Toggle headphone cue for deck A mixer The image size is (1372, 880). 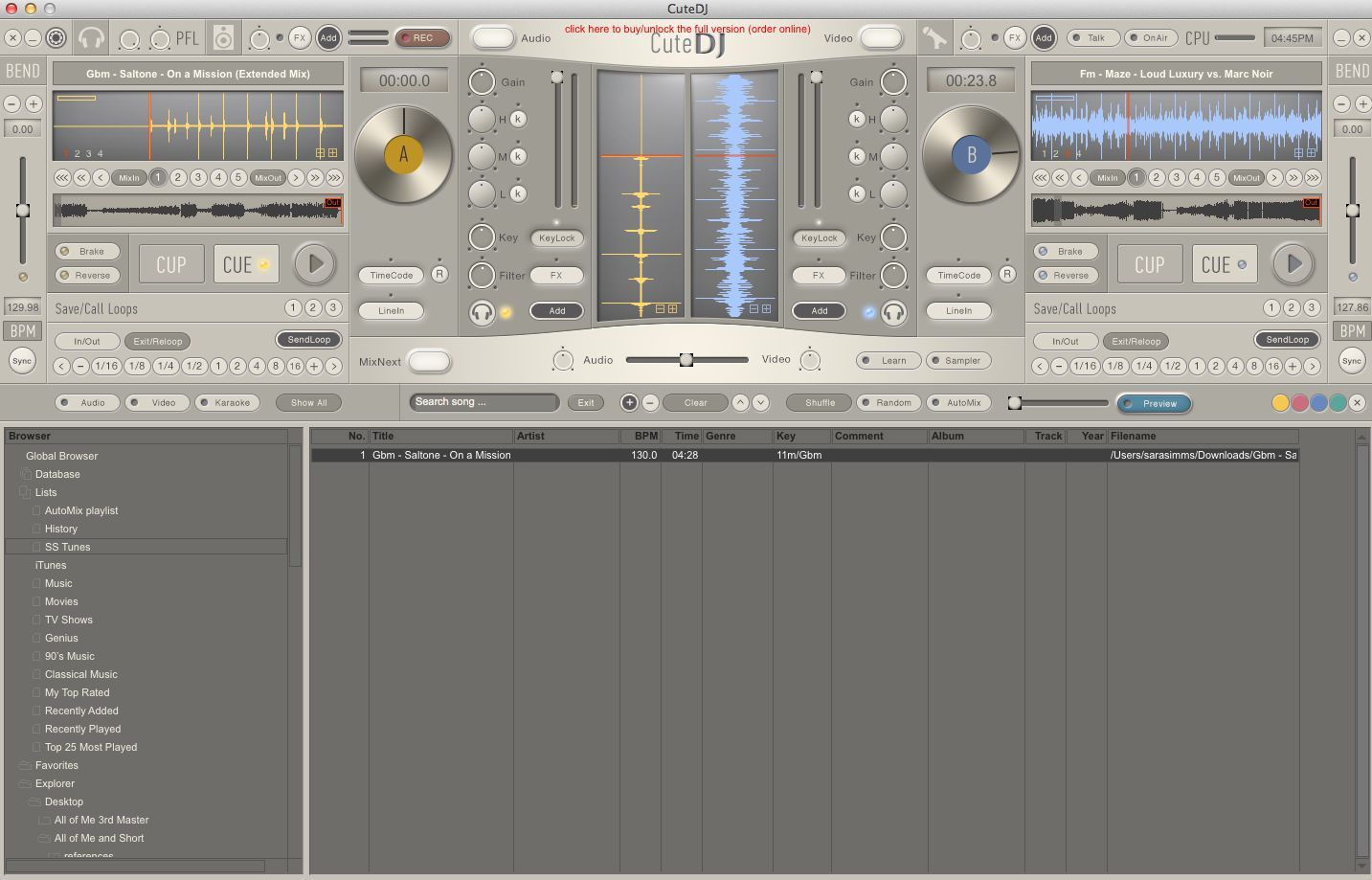click(482, 311)
